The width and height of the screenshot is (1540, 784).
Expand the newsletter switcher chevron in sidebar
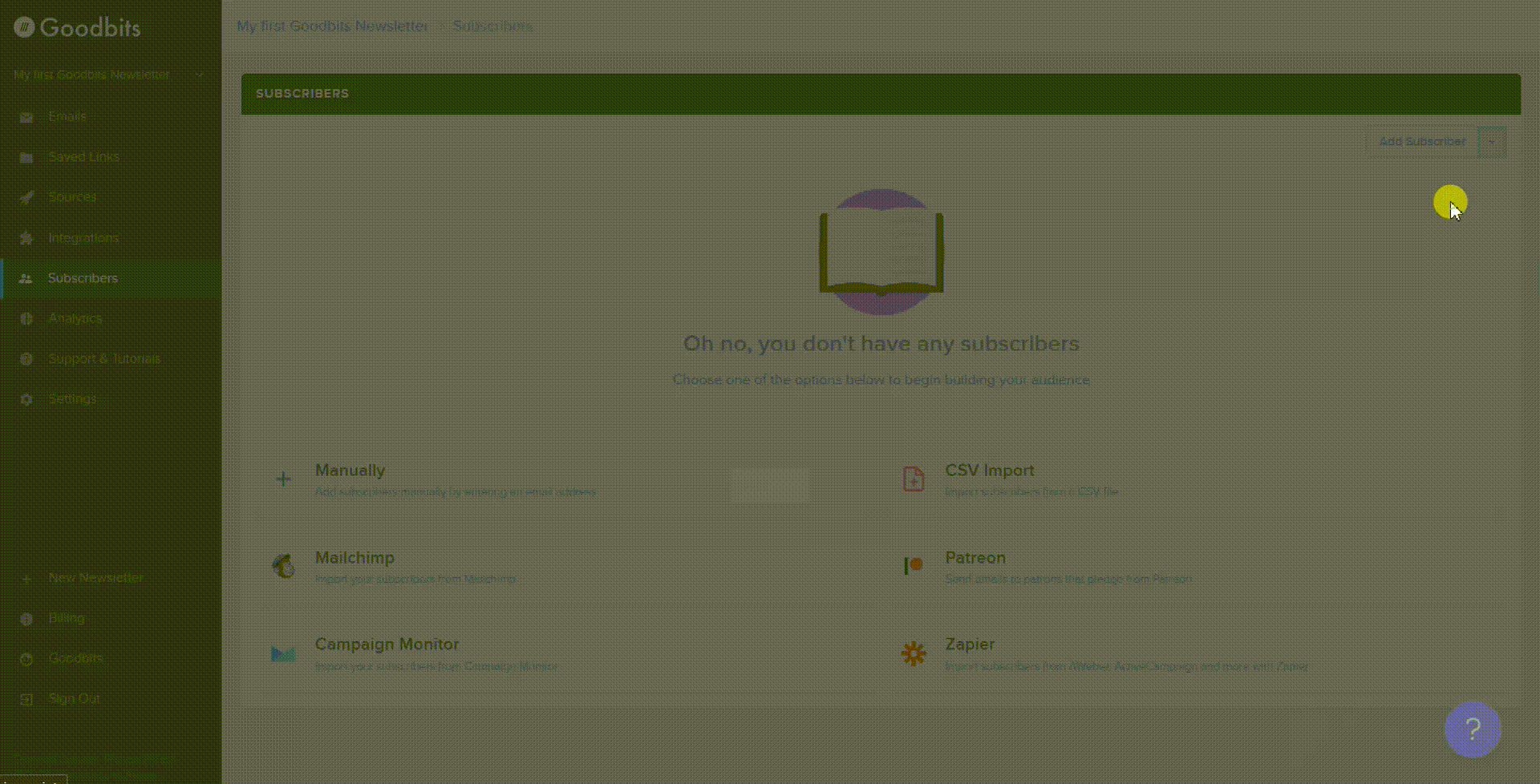click(x=199, y=75)
